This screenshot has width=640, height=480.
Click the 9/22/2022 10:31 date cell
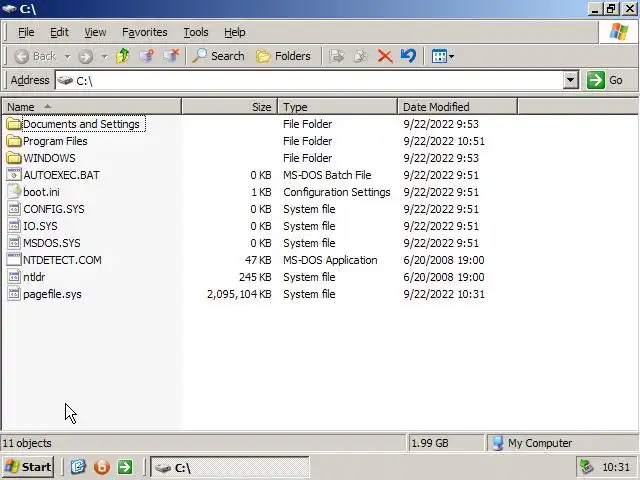(x=444, y=294)
